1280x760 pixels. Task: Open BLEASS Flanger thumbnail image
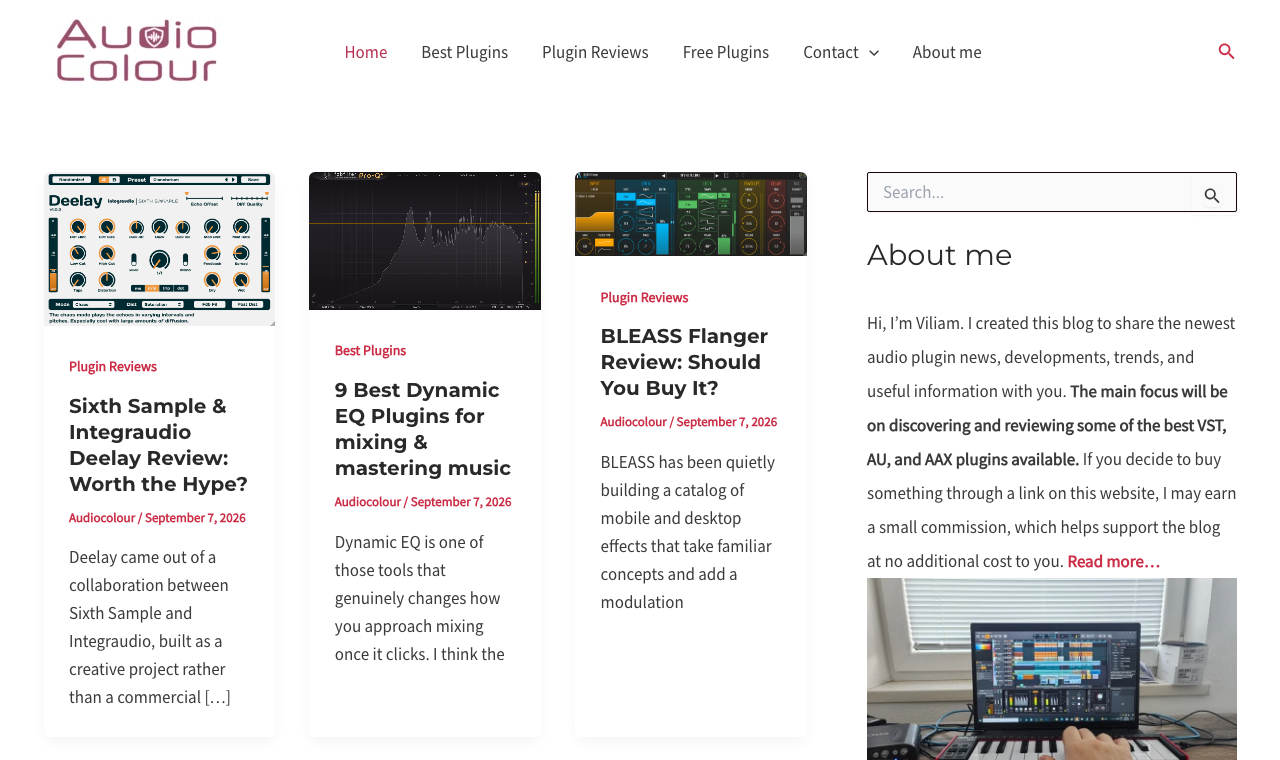coord(691,214)
